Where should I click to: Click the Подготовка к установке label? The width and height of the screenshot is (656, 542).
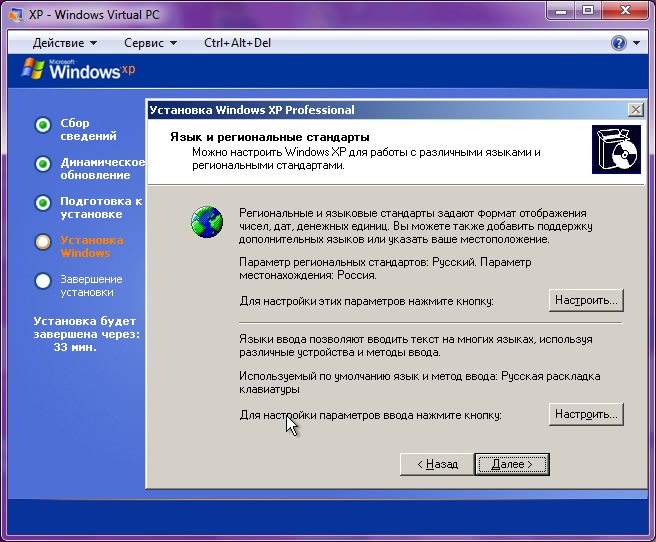click(x=101, y=207)
